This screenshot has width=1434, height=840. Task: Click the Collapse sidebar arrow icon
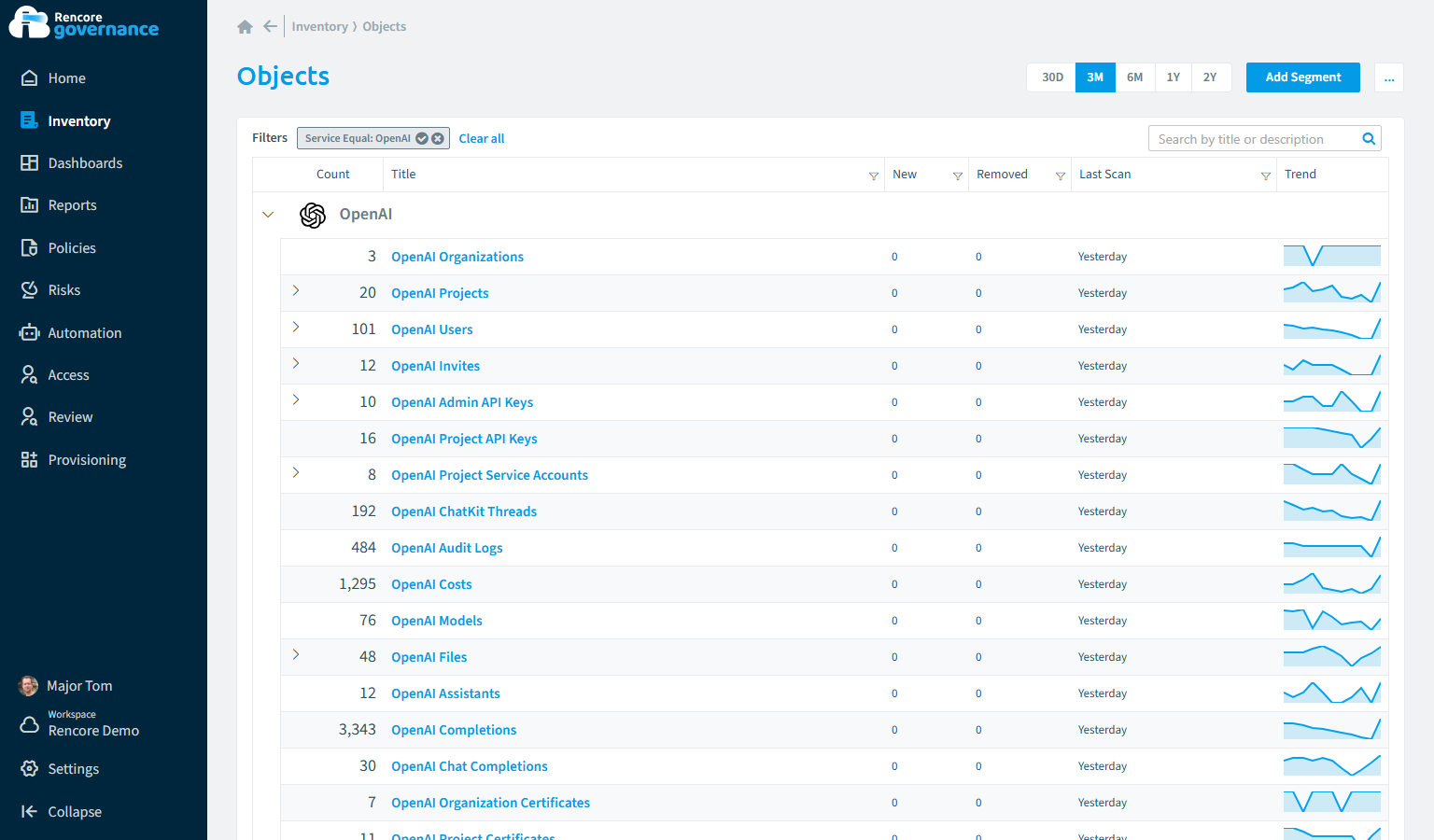tap(30, 812)
